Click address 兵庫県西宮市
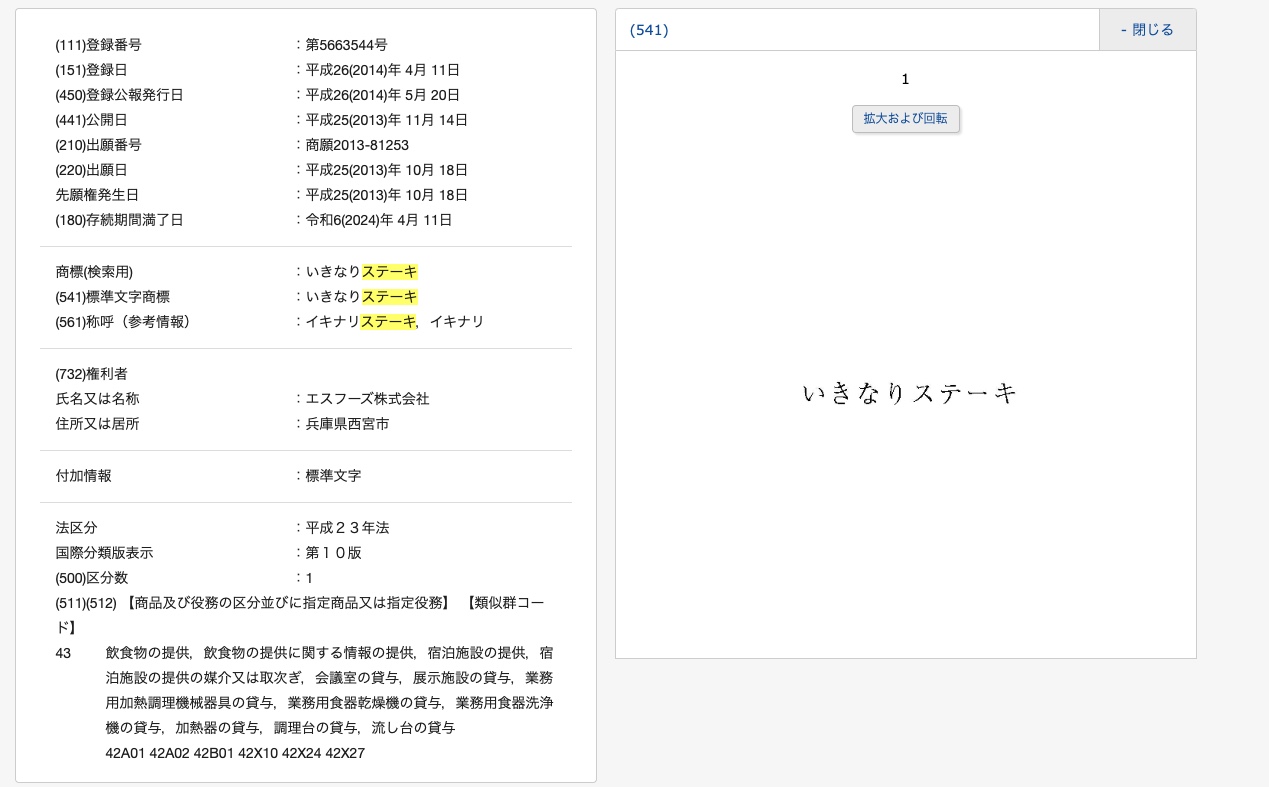The height and width of the screenshot is (787, 1269). coord(347,424)
